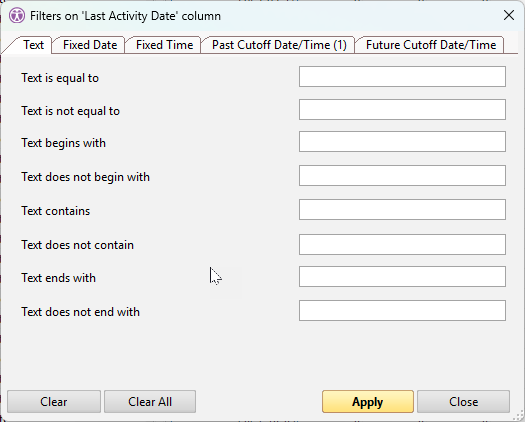This screenshot has width=525, height=422.
Task: Apply the filter settings
Action: 368,401
